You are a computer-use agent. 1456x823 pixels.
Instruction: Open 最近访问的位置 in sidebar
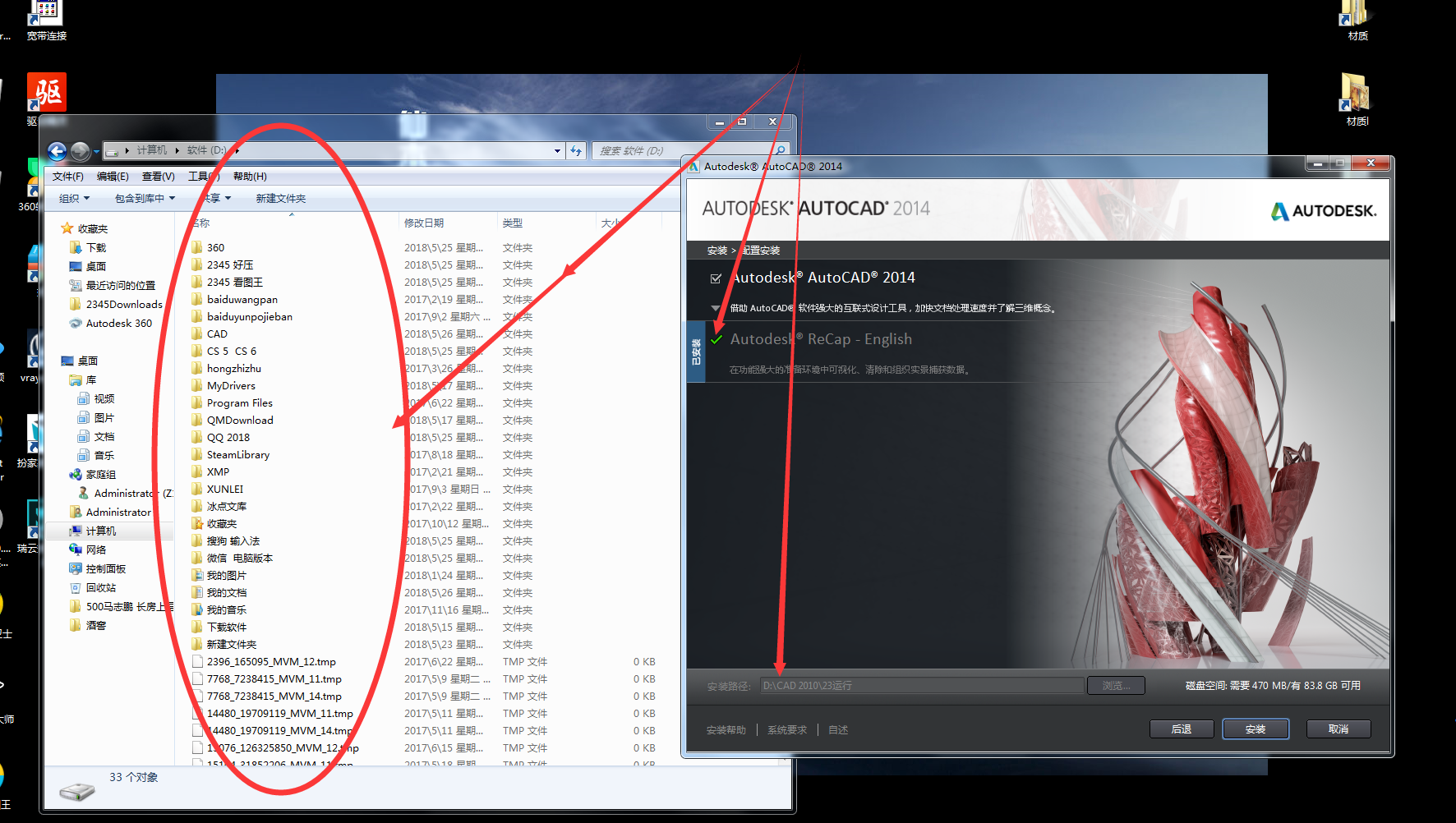click(120, 285)
